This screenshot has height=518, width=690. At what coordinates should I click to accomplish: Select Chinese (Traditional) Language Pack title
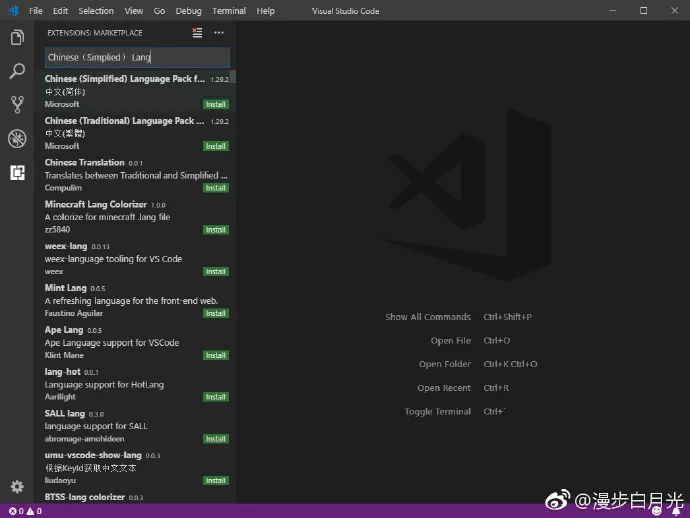pos(124,121)
